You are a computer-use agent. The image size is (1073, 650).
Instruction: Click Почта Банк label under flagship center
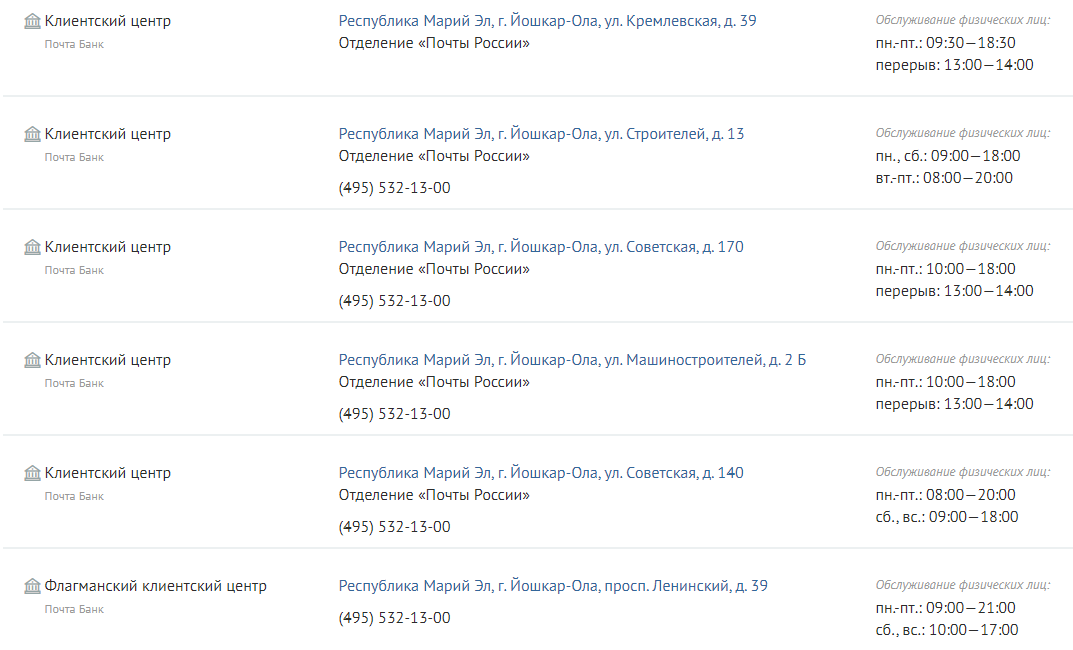click(74, 609)
